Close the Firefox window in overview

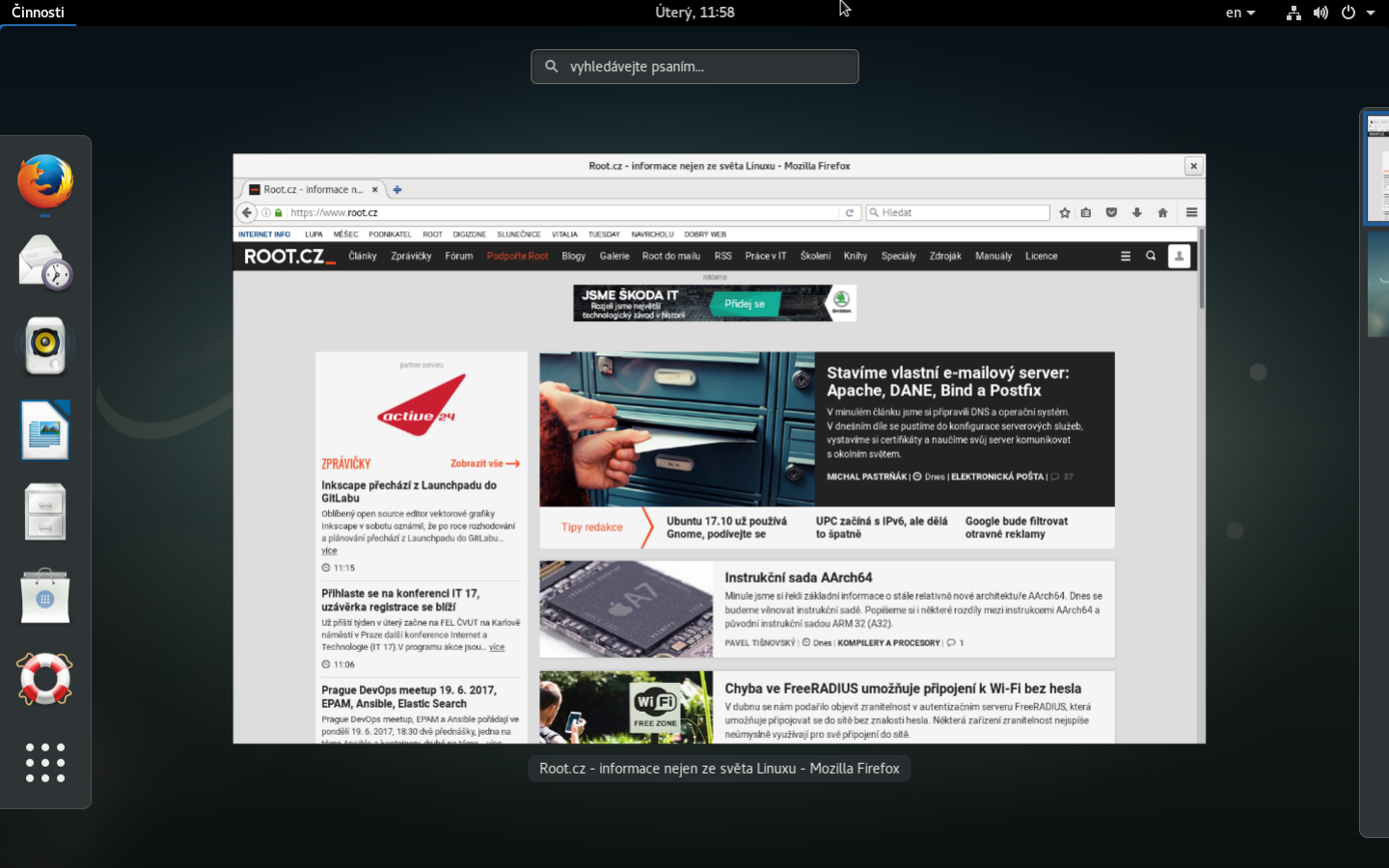point(1194,166)
